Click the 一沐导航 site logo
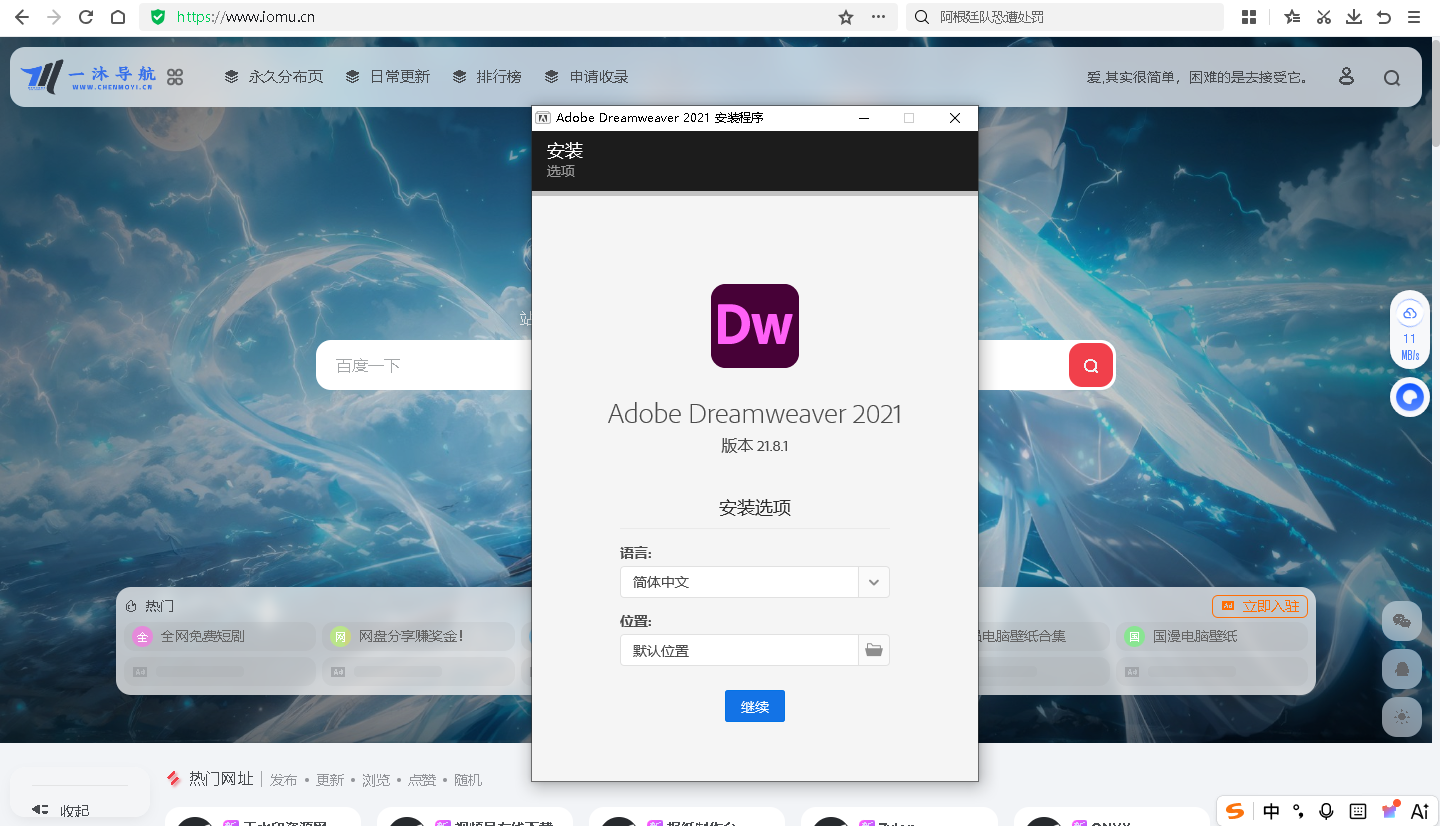Screen dimensions: 1440x826 pos(88,77)
